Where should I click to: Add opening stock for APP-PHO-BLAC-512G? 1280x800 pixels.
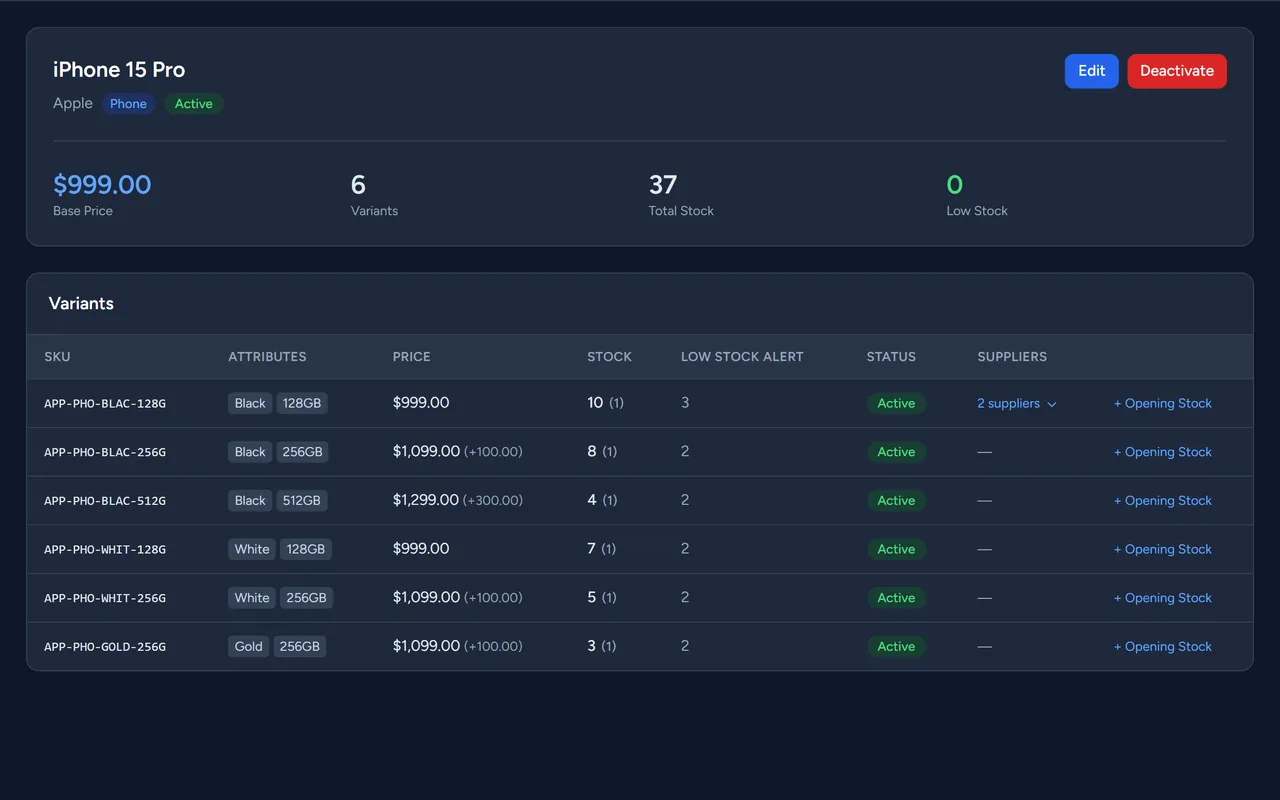click(1163, 501)
